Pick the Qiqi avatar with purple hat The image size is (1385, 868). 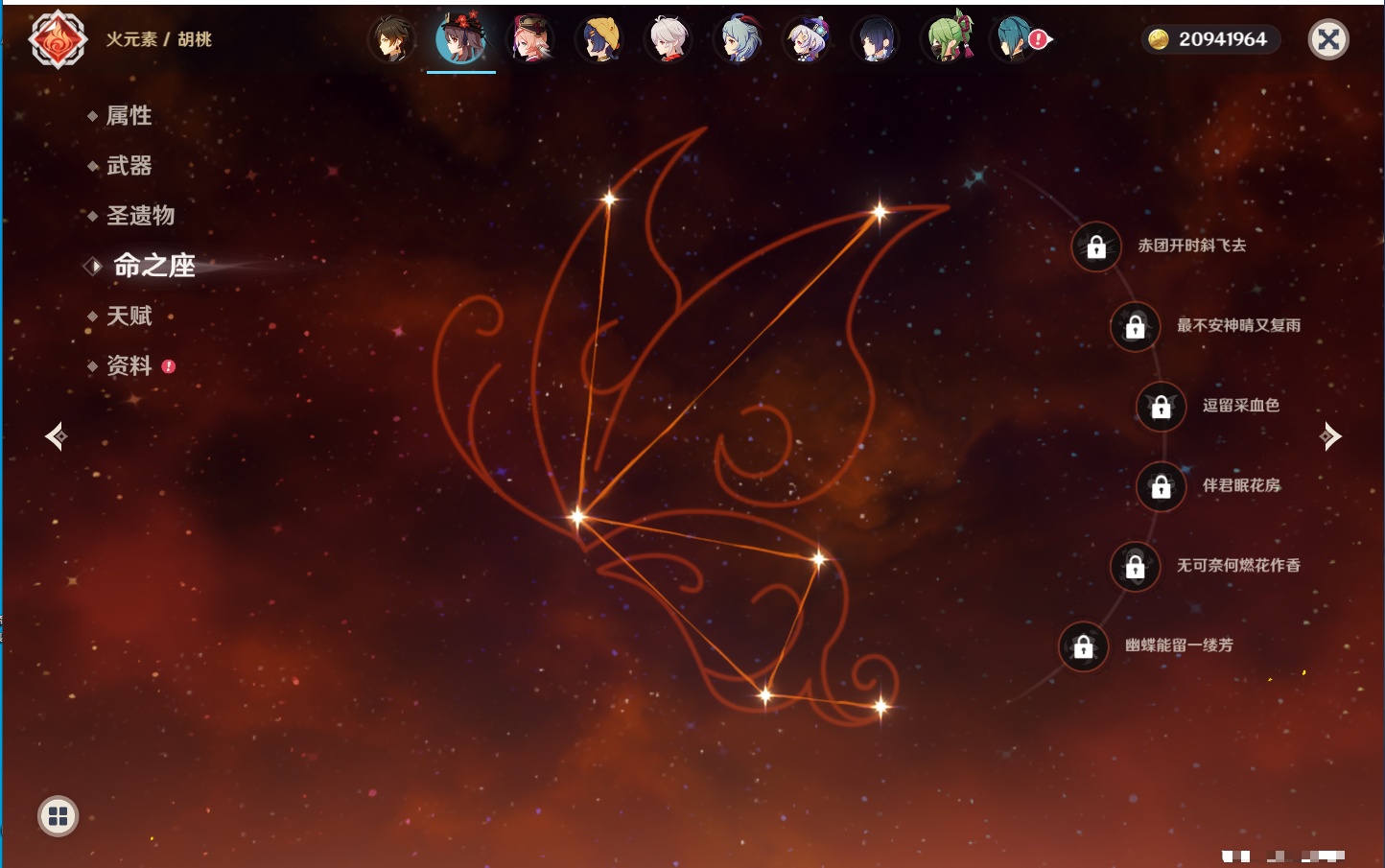(807, 39)
